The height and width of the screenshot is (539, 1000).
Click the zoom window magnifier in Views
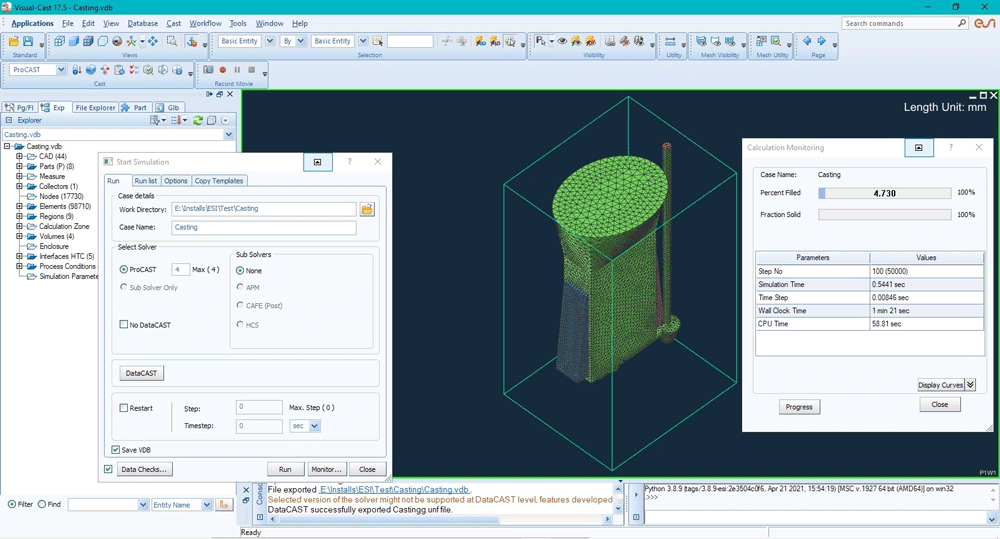click(x=172, y=42)
